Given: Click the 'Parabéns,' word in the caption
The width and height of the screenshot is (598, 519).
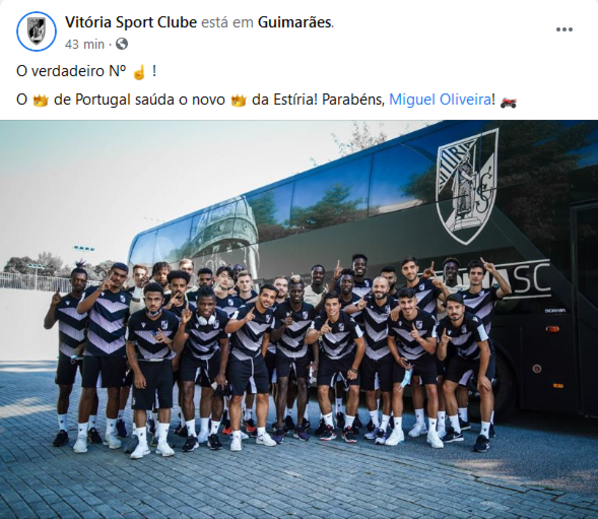Looking at the screenshot, I should [353, 100].
